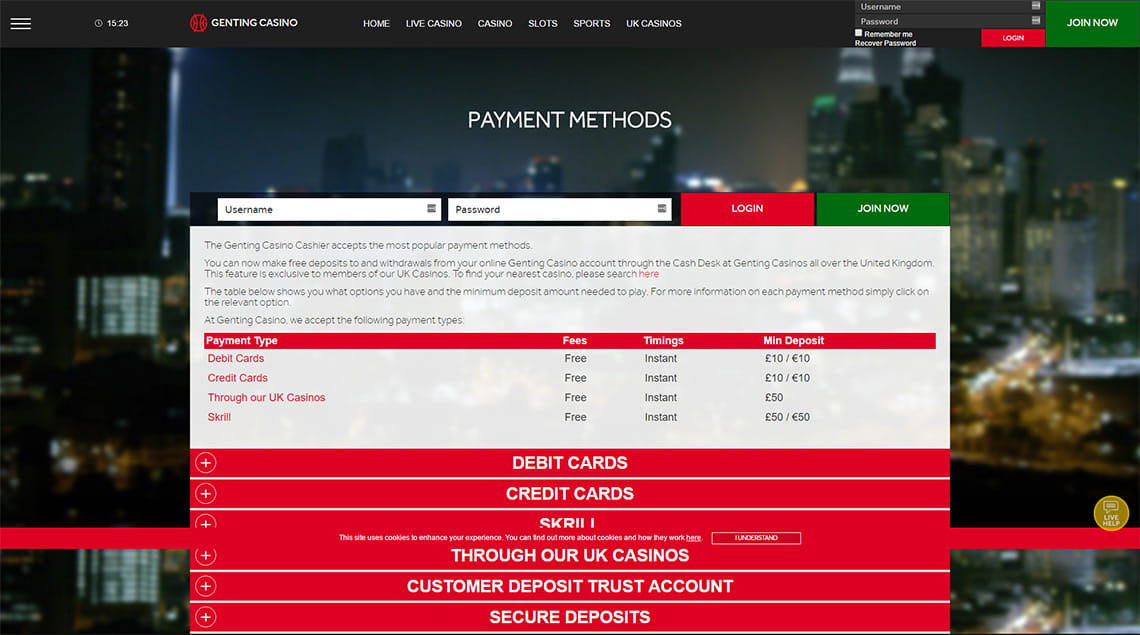
Task: Click the Payment Methods page heading
Action: 569,120
